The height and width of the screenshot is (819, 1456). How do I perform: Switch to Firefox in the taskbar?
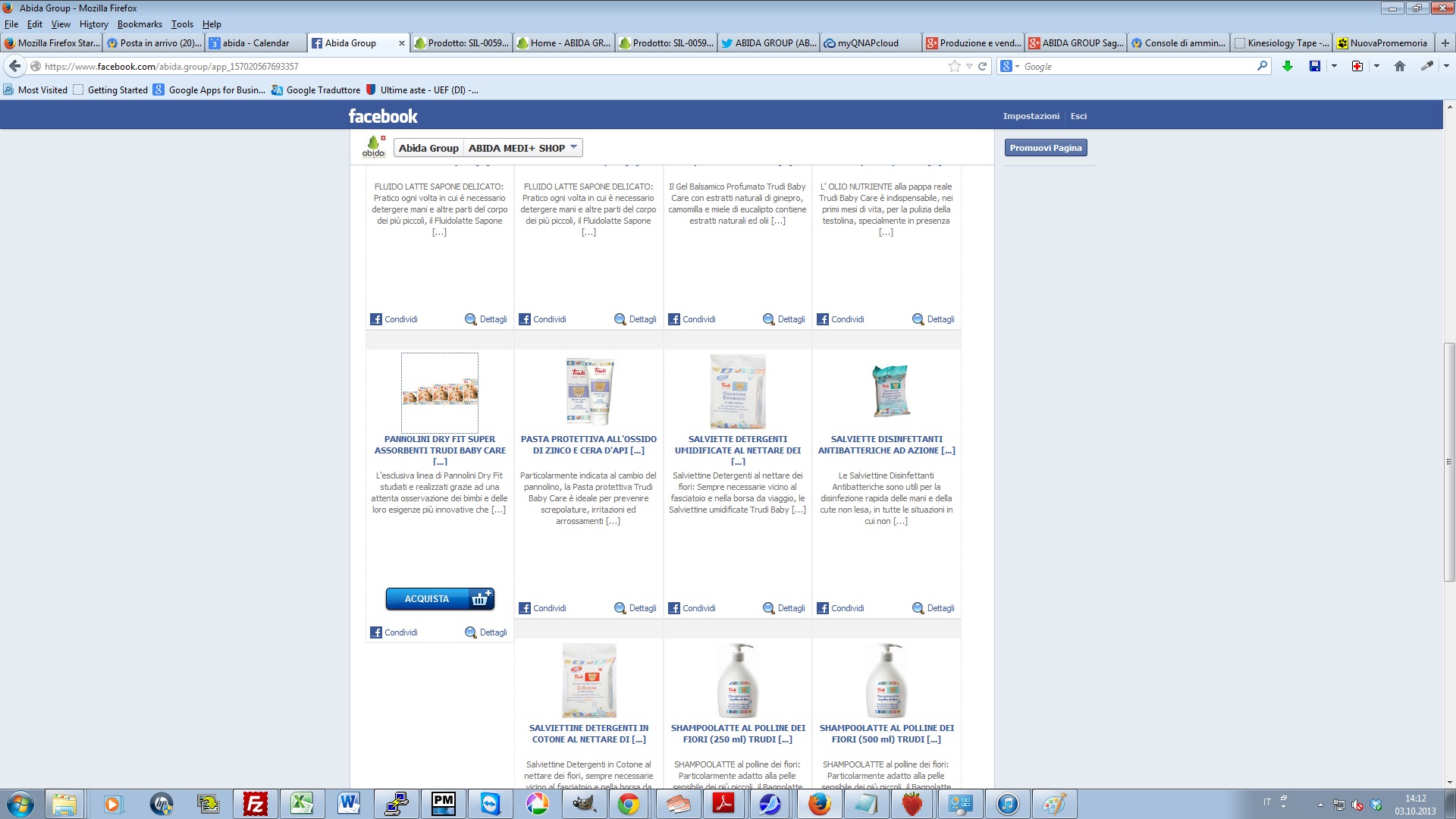[x=818, y=804]
